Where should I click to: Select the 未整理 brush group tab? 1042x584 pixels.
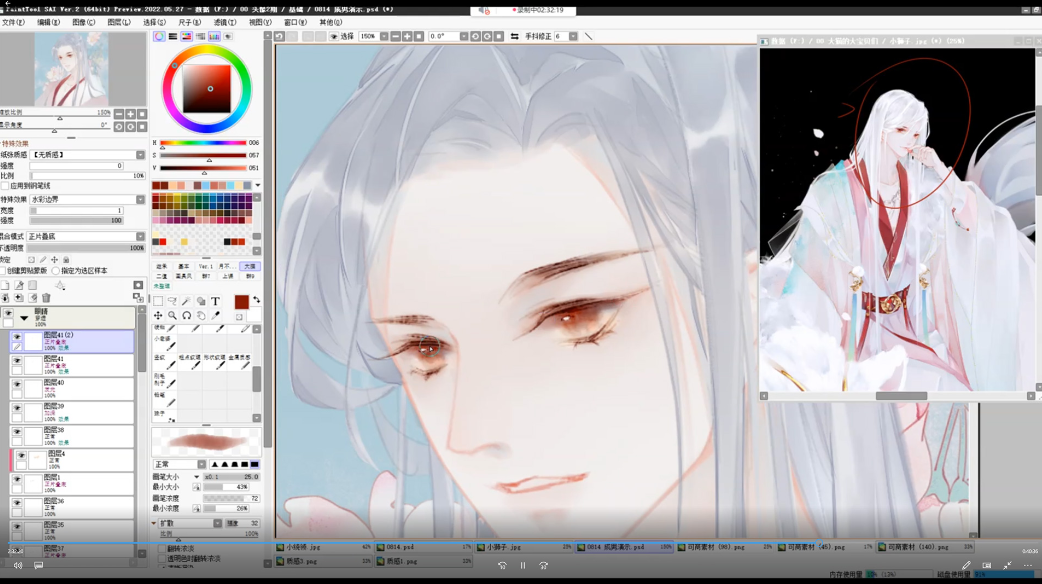click(x=162, y=286)
